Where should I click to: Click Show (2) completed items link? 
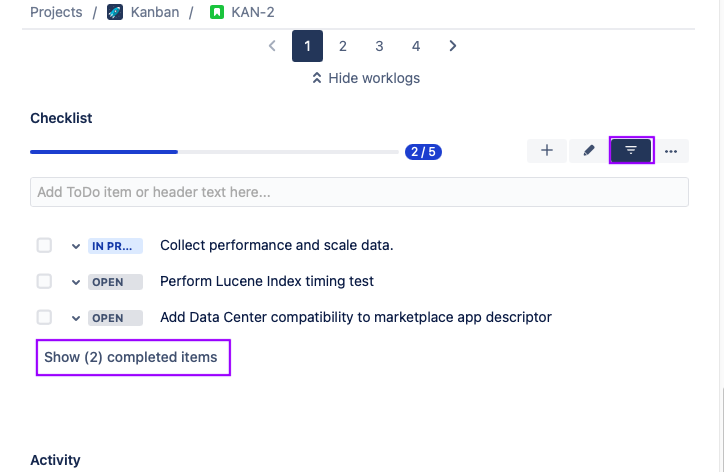(x=130, y=357)
